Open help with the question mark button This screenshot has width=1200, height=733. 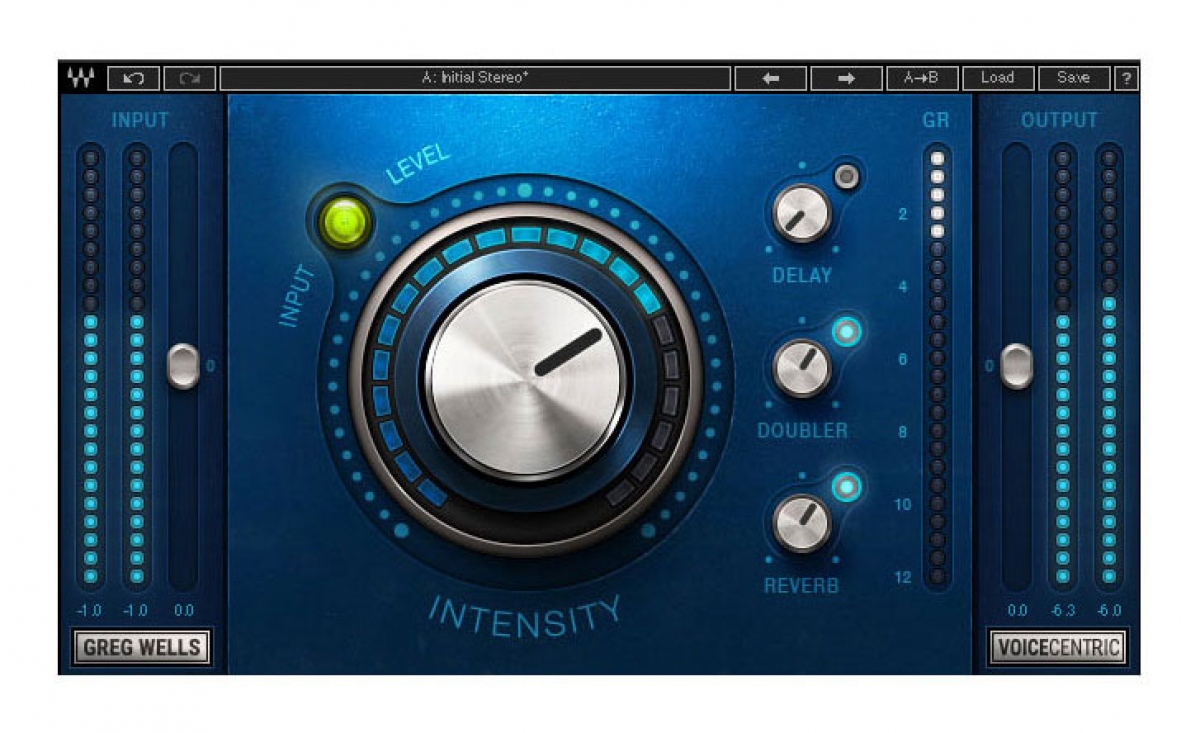[1126, 78]
